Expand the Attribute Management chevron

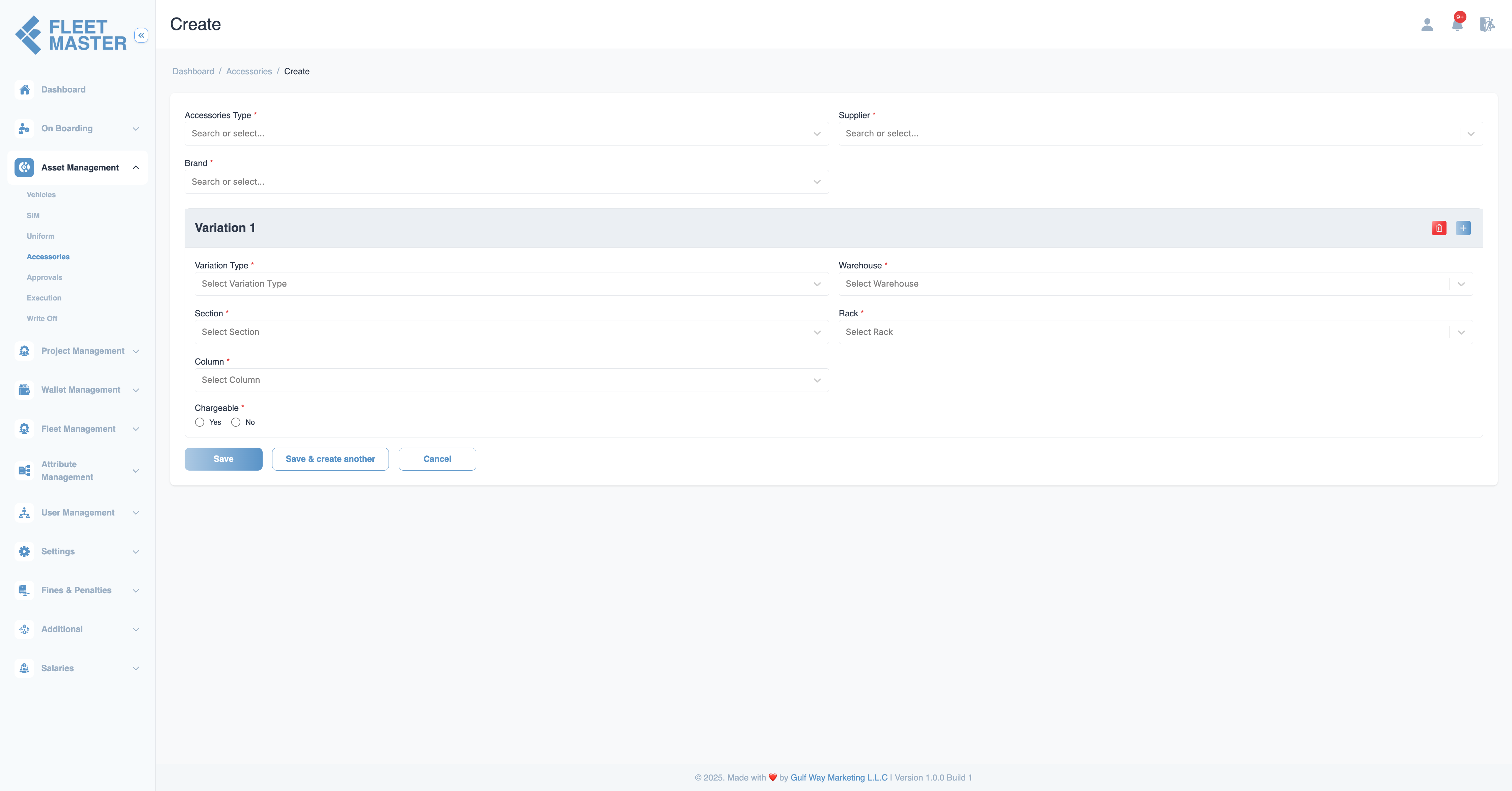136,471
